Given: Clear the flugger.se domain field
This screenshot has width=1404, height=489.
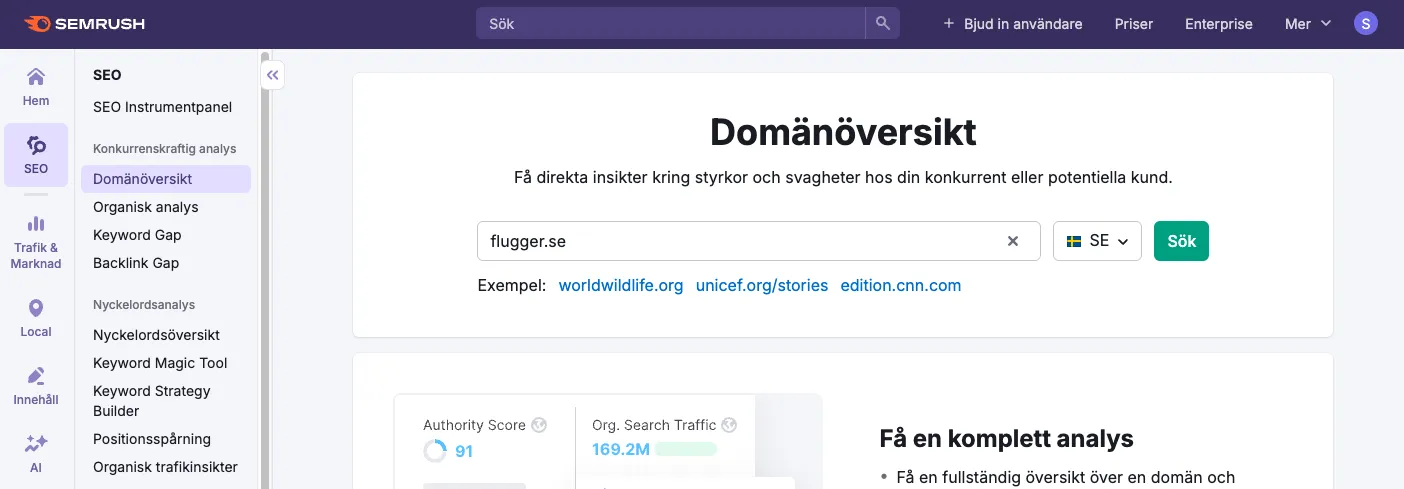Looking at the screenshot, I should [1012, 241].
